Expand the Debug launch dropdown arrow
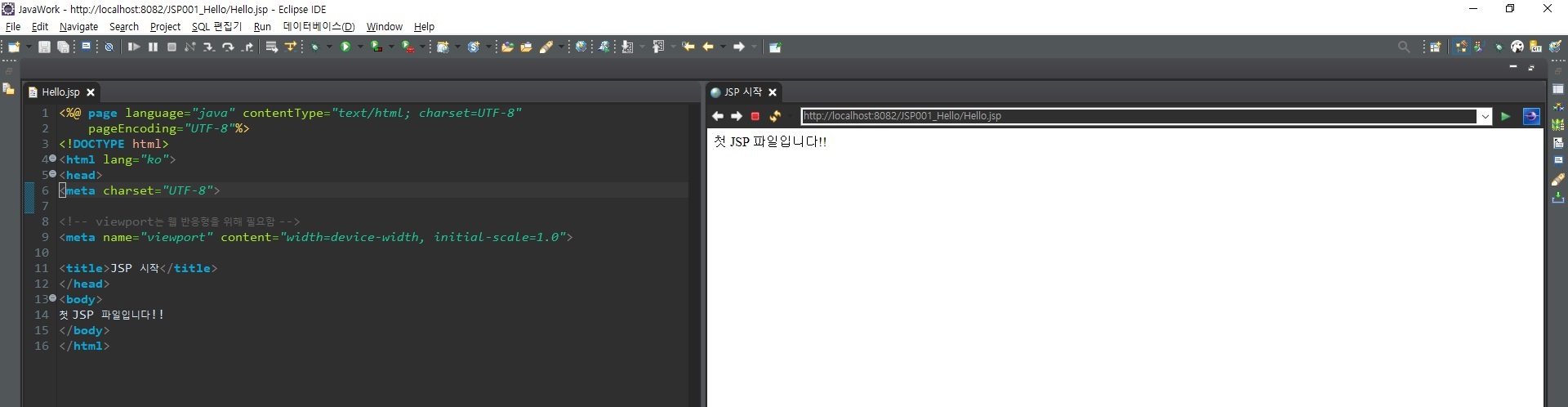This screenshot has height=407, width=1568. click(x=330, y=47)
